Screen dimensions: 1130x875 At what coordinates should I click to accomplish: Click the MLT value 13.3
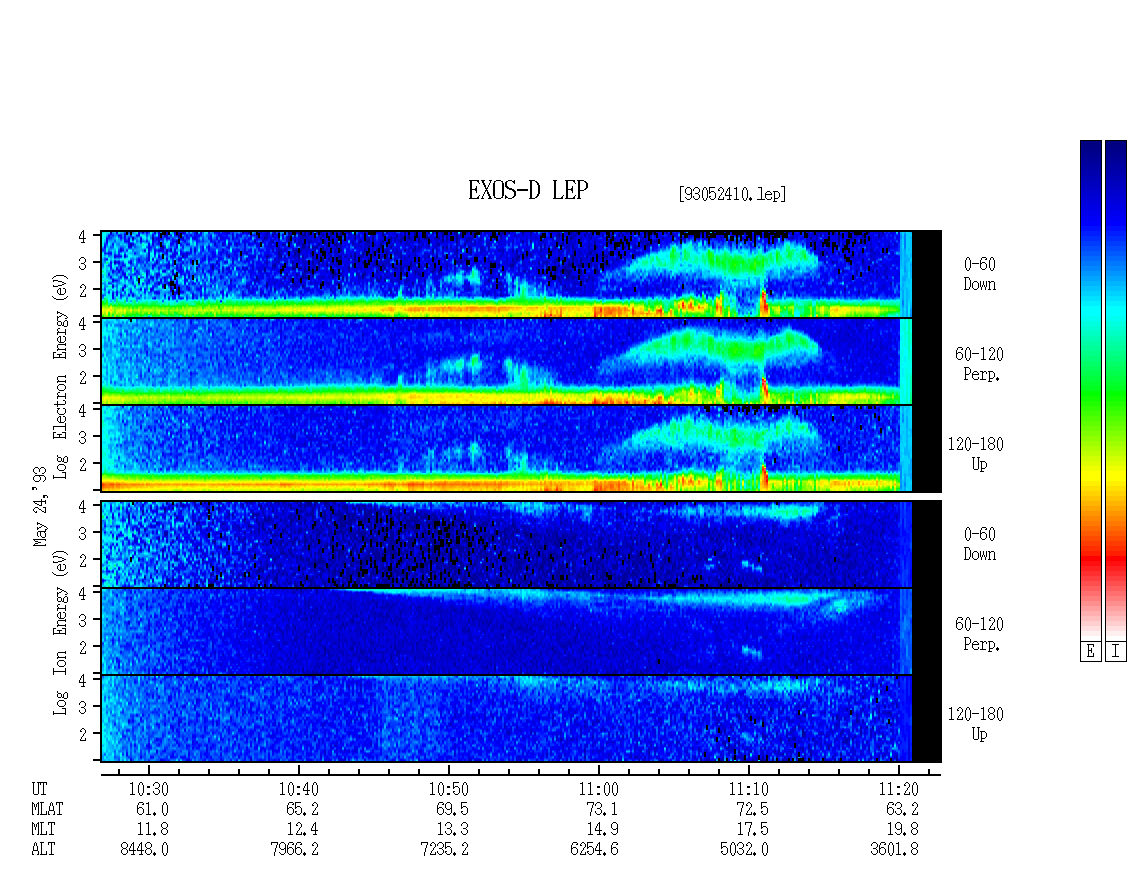click(453, 830)
